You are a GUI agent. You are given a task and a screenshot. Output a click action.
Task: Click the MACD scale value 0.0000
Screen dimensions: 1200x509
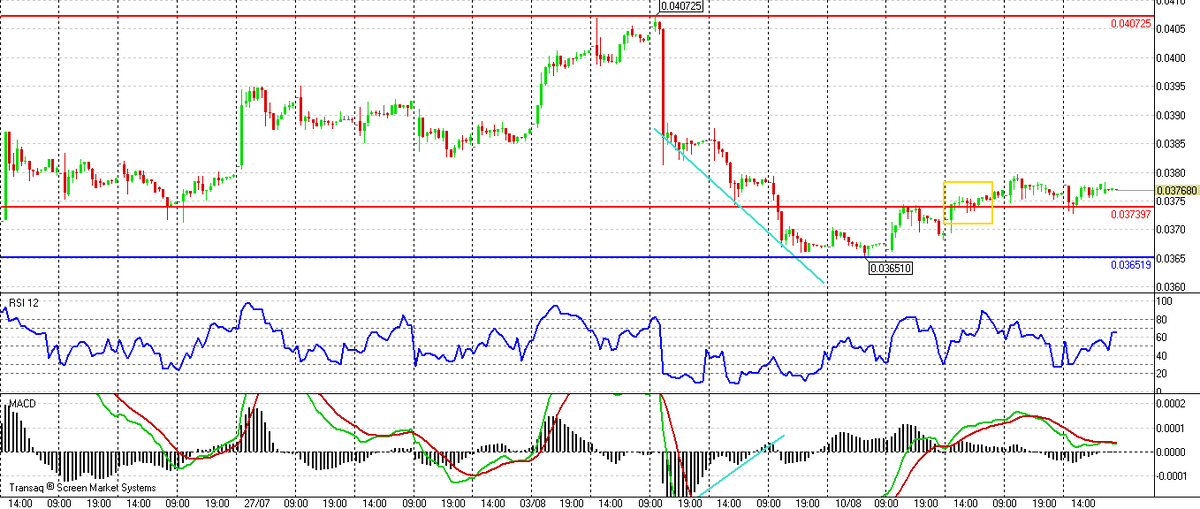pos(1173,452)
